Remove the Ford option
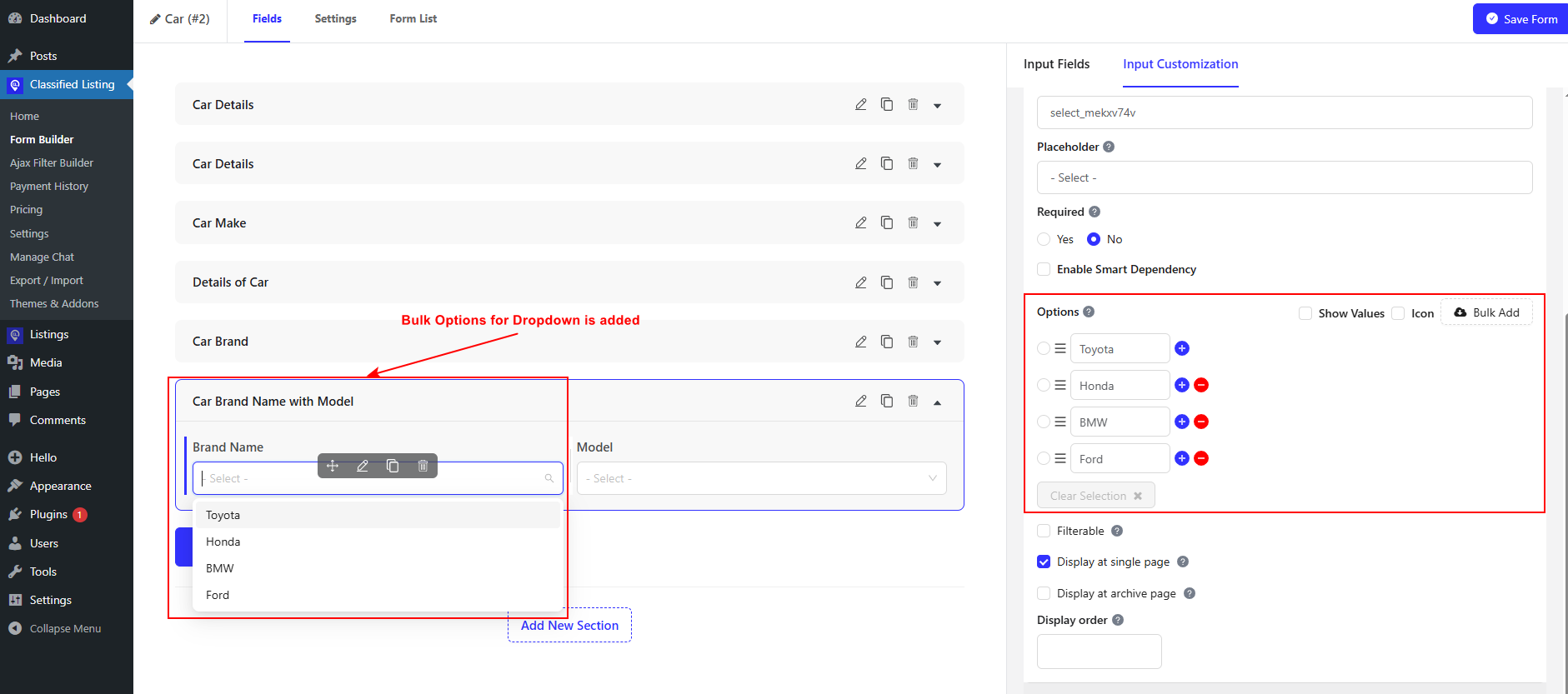This screenshot has height=694, width=1568. [1201, 458]
